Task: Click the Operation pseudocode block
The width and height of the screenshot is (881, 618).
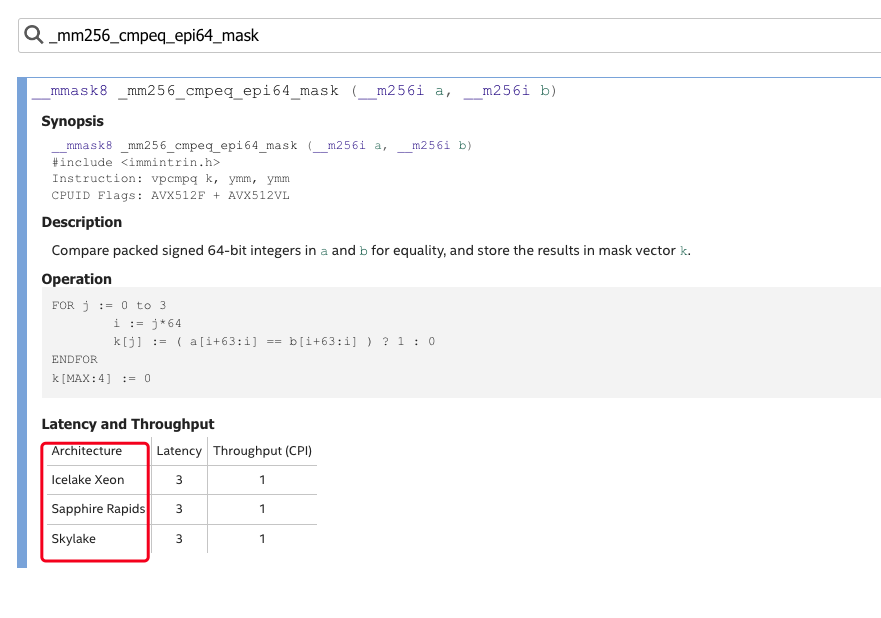Action: coord(461,342)
